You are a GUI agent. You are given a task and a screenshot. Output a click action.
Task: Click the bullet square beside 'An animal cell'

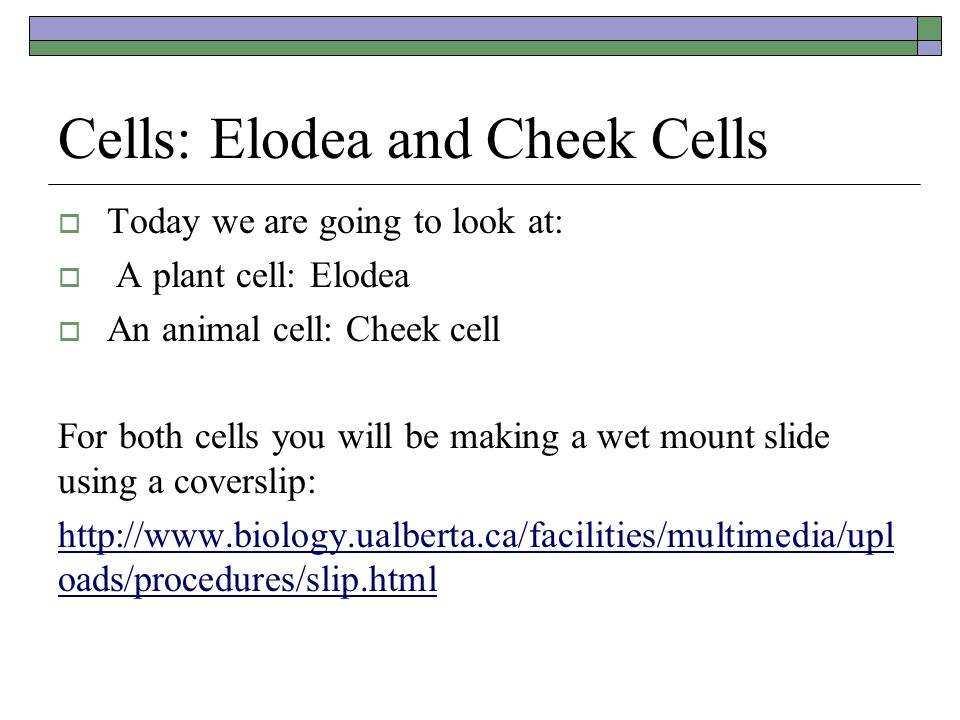(70, 331)
